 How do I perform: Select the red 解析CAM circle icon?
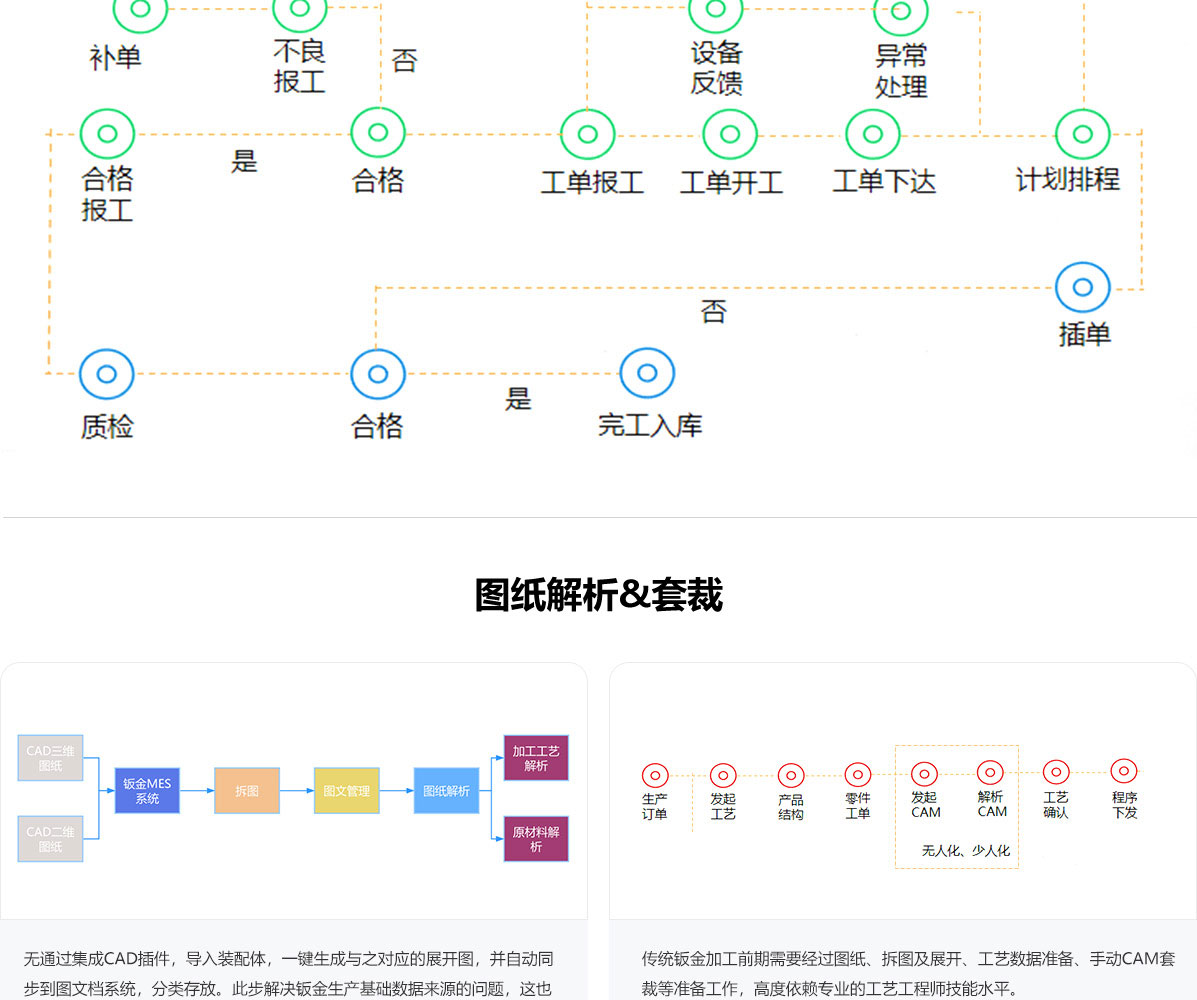(x=990, y=773)
